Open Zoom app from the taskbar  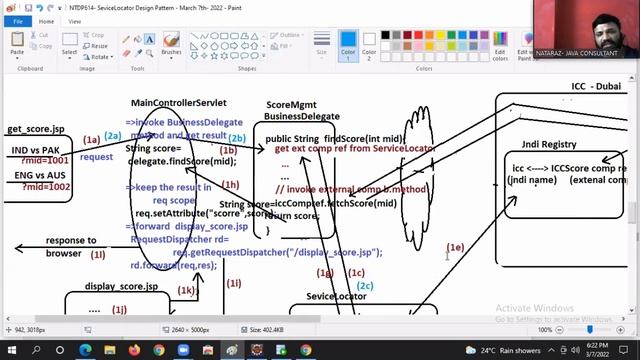click(183, 350)
